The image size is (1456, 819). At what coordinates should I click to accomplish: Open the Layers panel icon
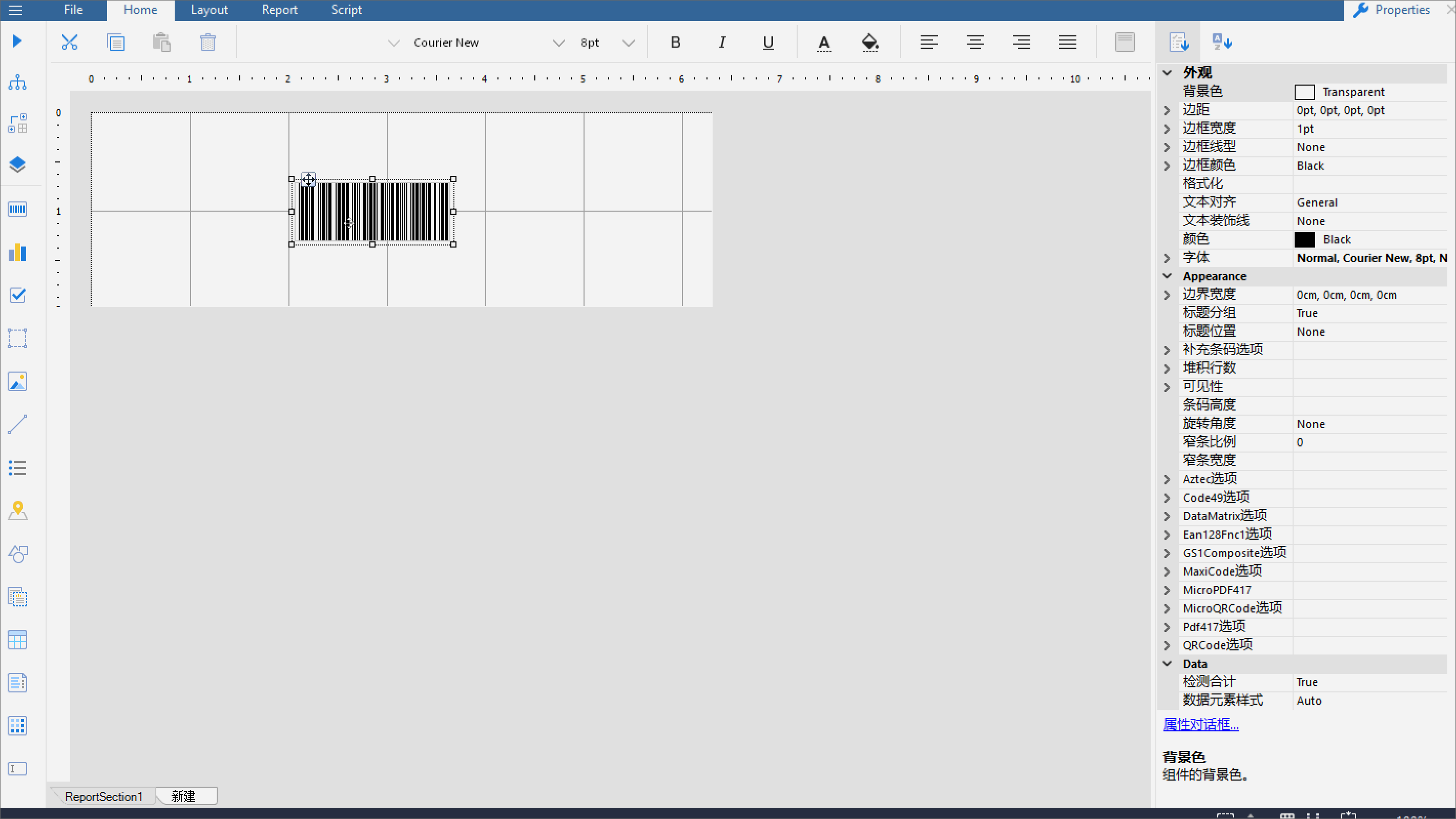(x=17, y=165)
